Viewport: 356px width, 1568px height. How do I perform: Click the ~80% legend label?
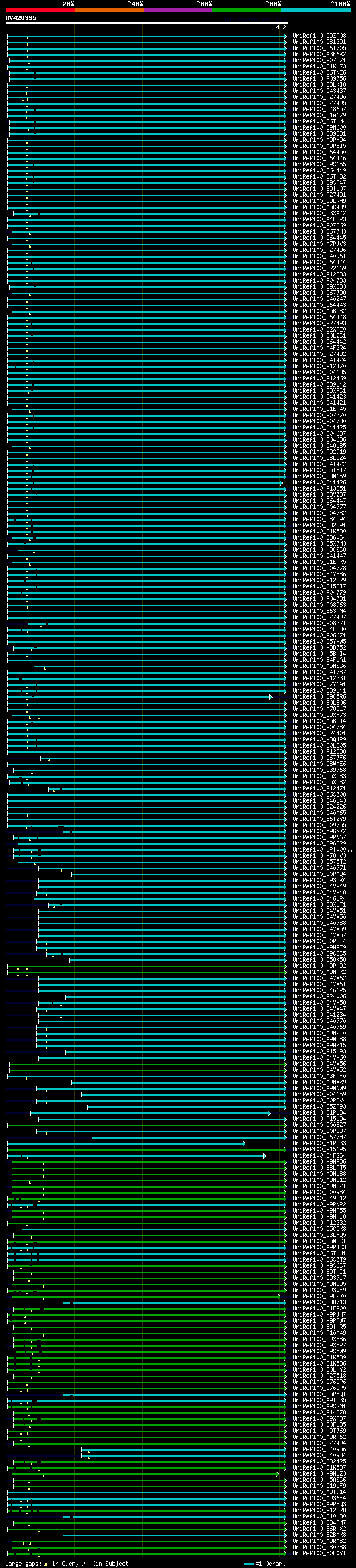click(x=273, y=4)
